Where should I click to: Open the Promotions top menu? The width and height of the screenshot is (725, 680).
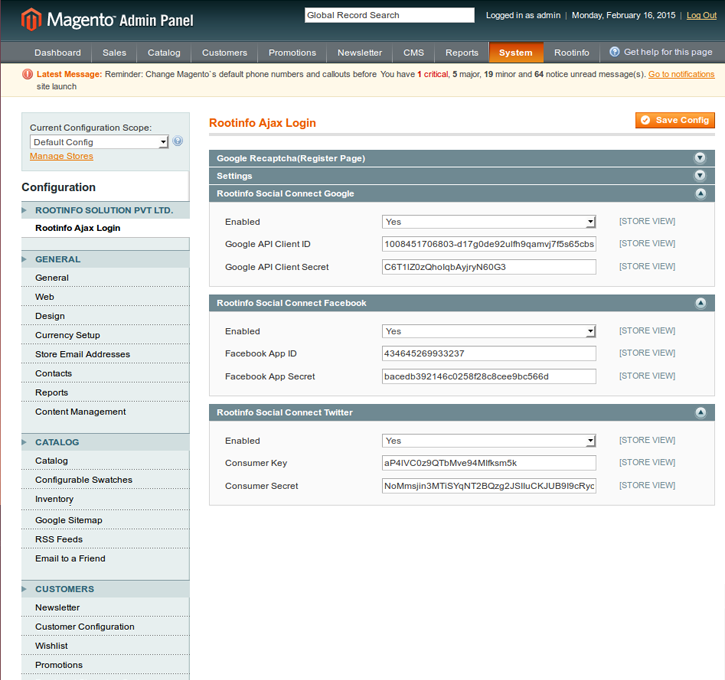coord(292,53)
